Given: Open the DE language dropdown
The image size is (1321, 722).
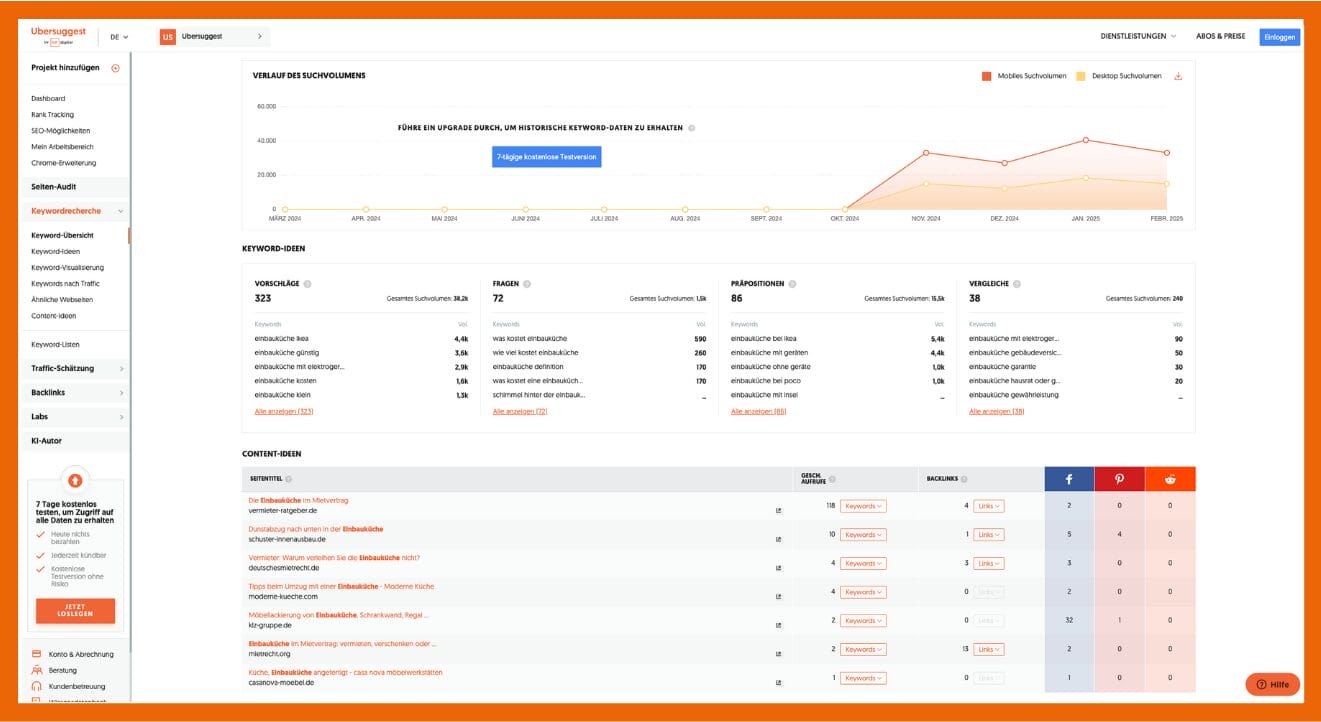Looking at the screenshot, I should pyautogui.click(x=119, y=37).
